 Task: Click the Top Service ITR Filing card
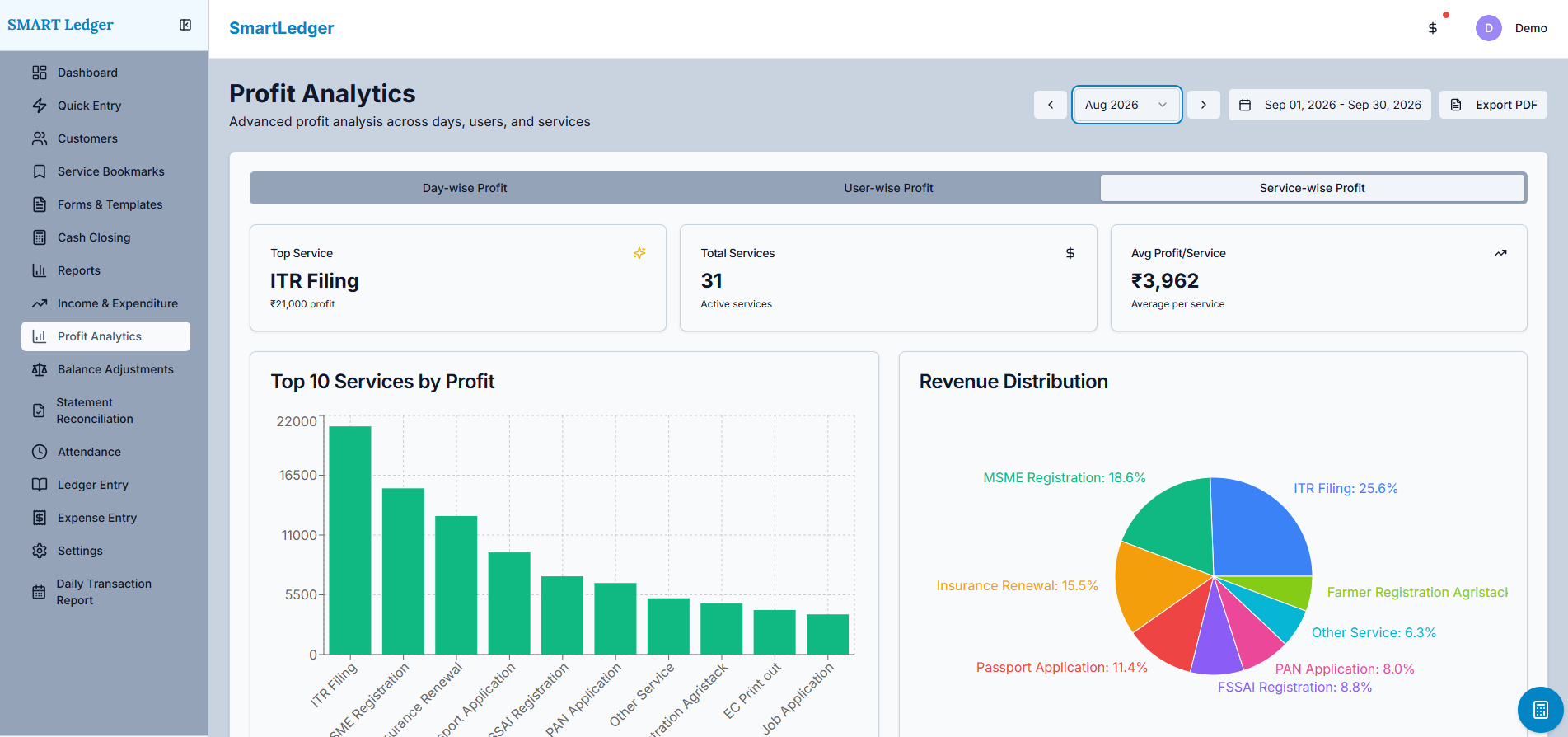(458, 278)
